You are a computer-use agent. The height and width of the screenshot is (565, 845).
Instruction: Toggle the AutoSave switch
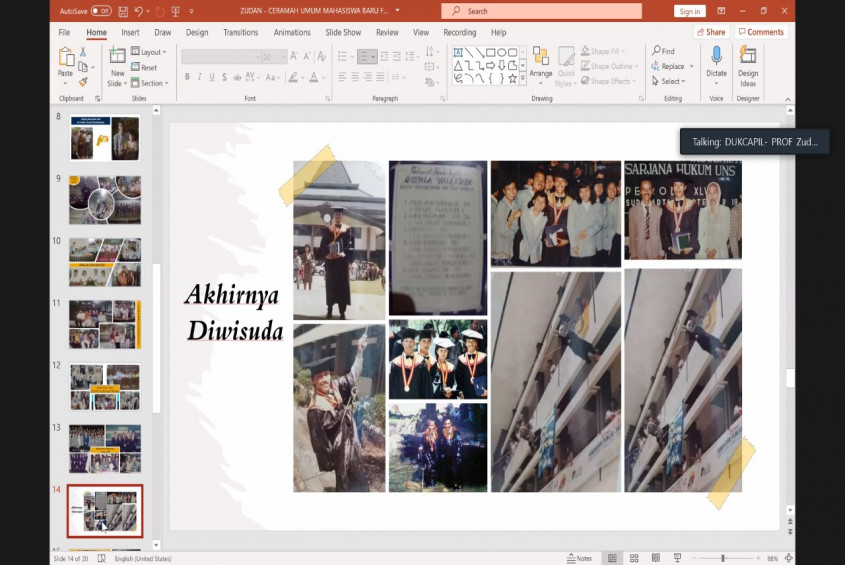(x=100, y=11)
